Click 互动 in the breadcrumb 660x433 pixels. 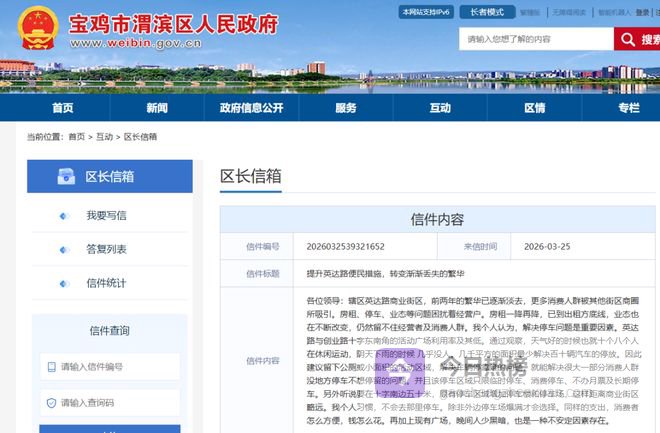[104, 137]
